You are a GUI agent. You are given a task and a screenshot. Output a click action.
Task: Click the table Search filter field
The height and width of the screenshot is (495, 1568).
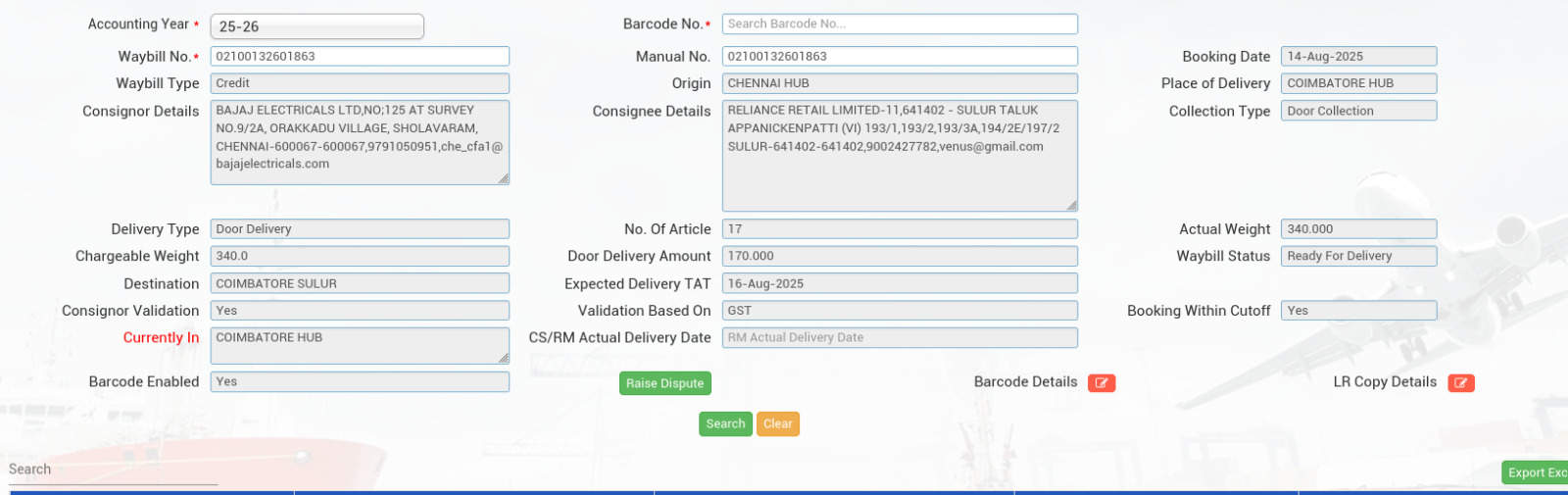click(113, 470)
